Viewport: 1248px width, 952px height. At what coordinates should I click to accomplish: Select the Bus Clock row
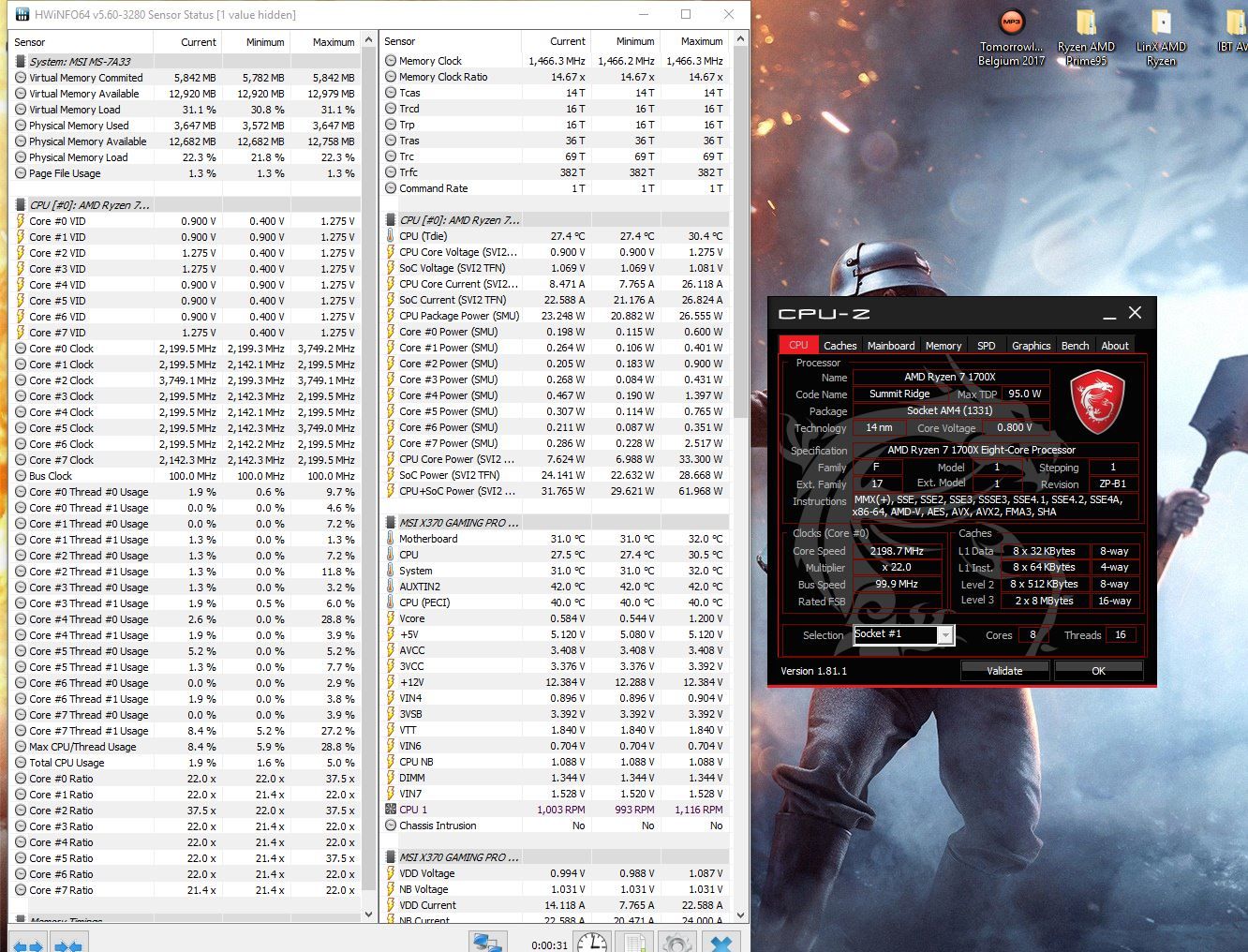(185, 476)
